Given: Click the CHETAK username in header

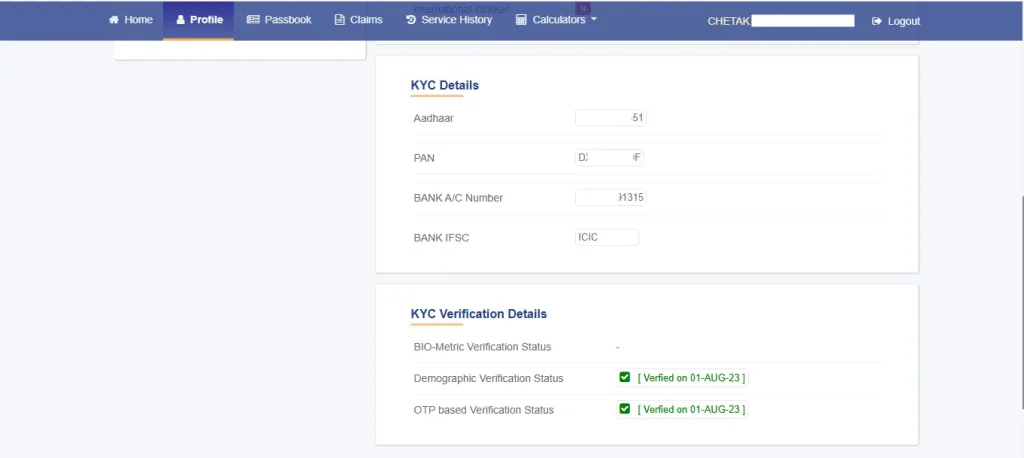Looking at the screenshot, I should [x=728, y=21].
